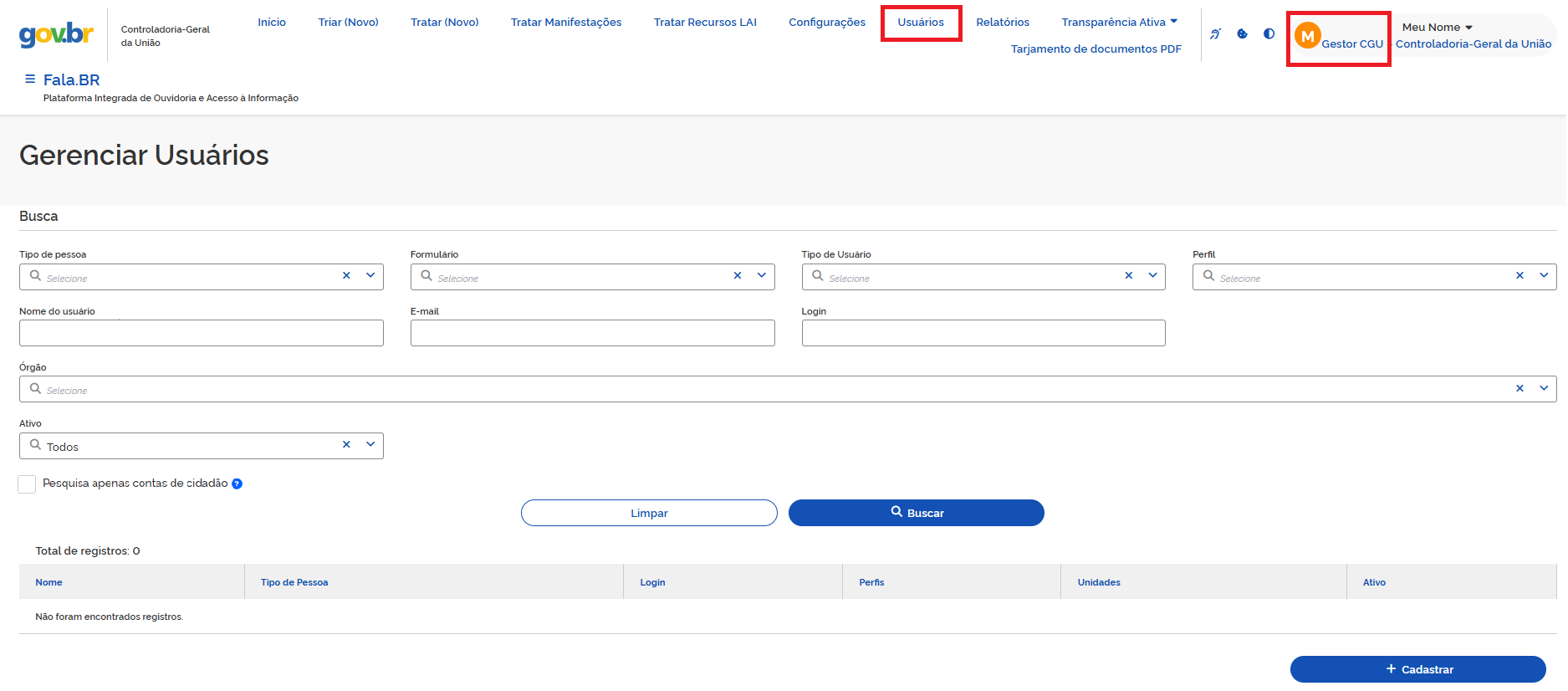Click the help icon beside citizen accounts

click(x=237, y=484)
